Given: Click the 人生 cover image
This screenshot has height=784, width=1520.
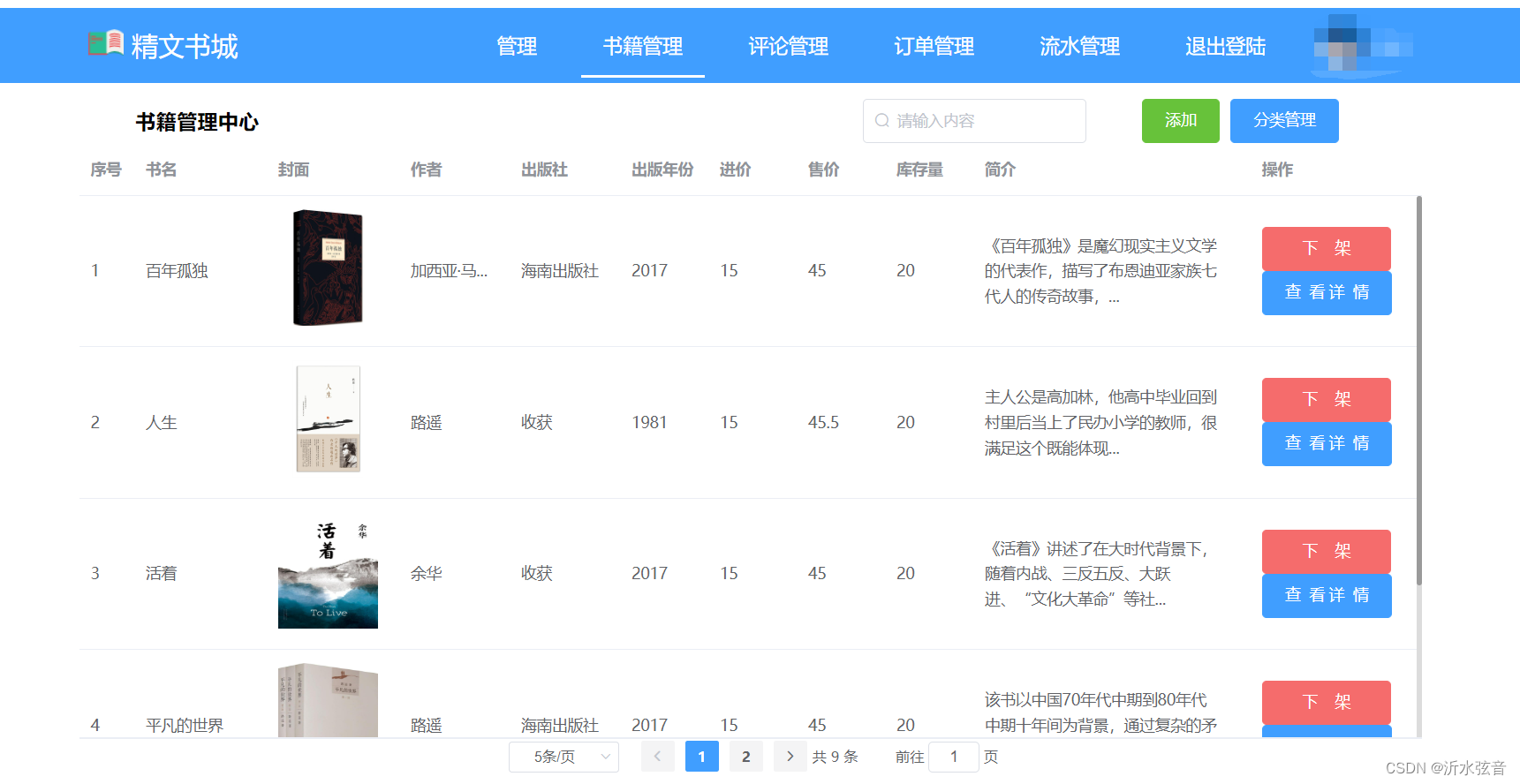Looking at the screenshot, I should pyautogui.click(x=328, y=419).
